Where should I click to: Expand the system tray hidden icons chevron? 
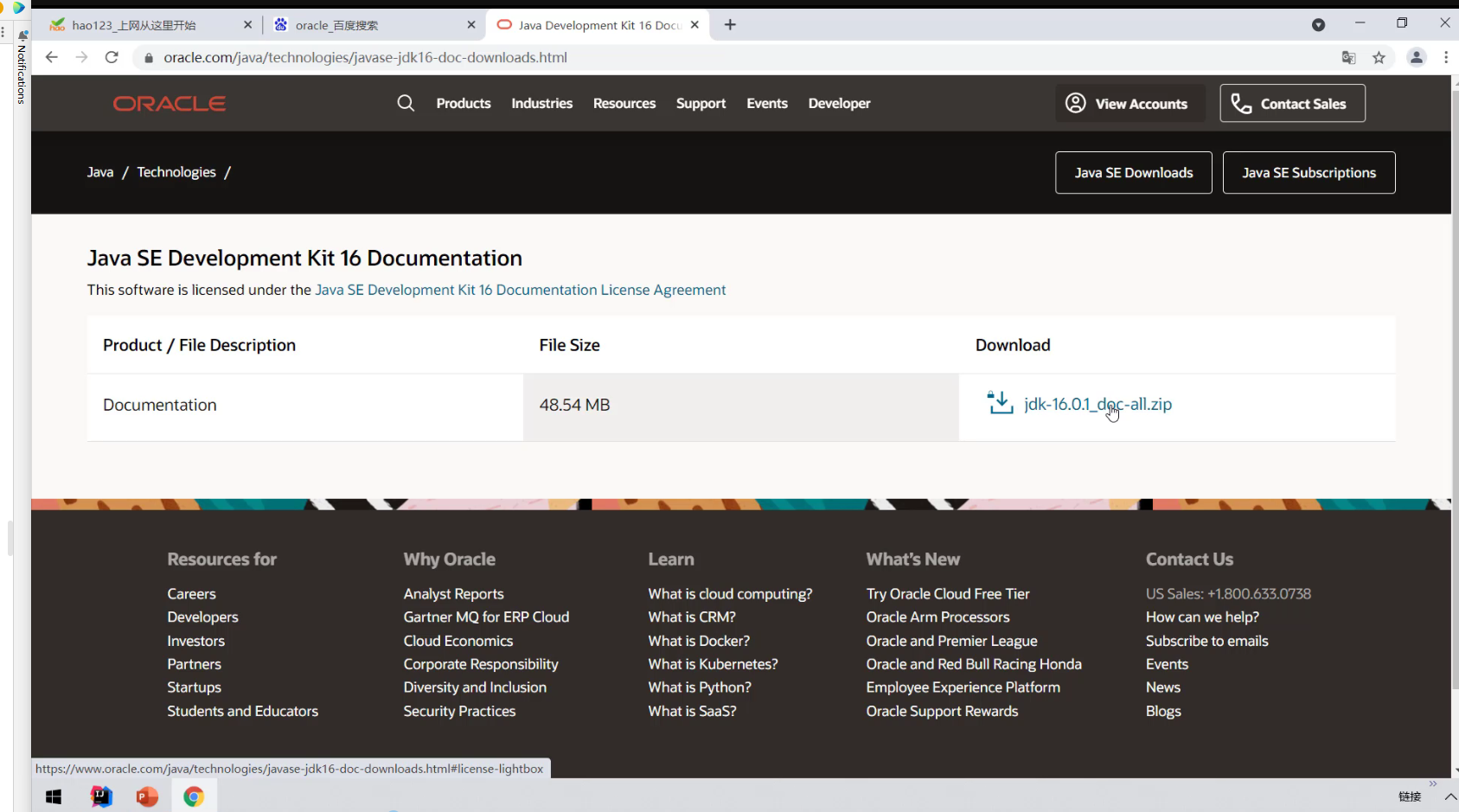1450,796
